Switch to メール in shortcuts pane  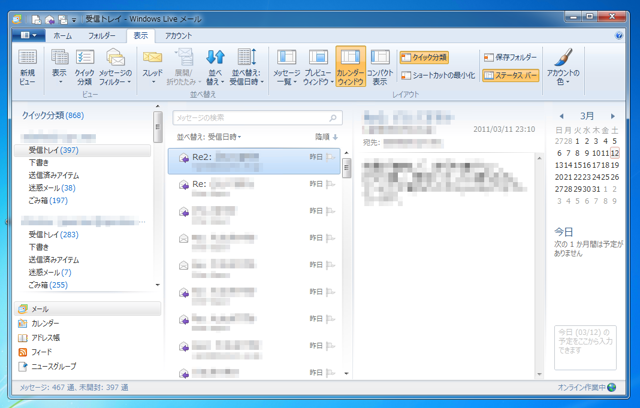click(88, 309)
